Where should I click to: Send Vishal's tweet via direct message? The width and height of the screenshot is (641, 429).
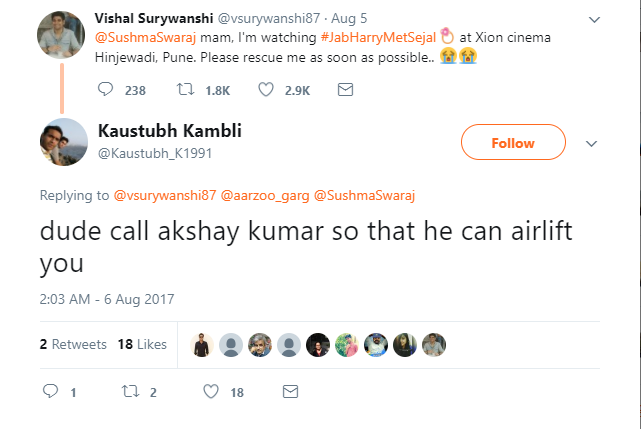point(345,90)
